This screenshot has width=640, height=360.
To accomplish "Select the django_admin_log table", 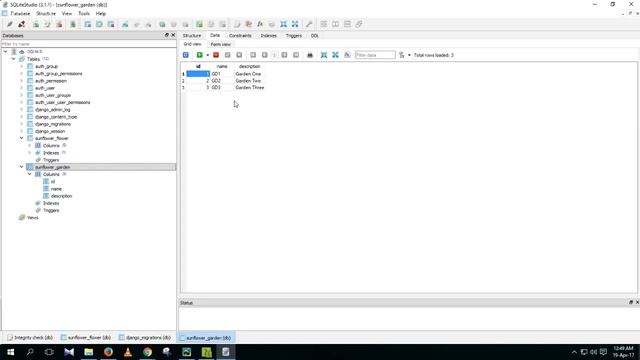I will [x=52, y=109].
